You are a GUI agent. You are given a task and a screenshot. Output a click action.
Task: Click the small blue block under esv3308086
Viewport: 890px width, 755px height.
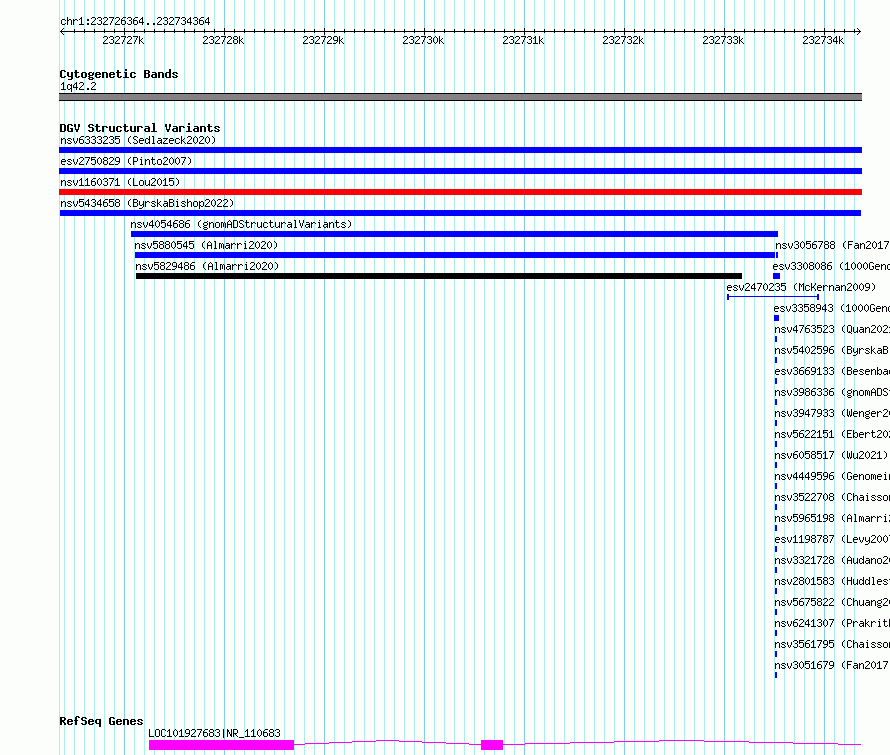pos(776,276)
